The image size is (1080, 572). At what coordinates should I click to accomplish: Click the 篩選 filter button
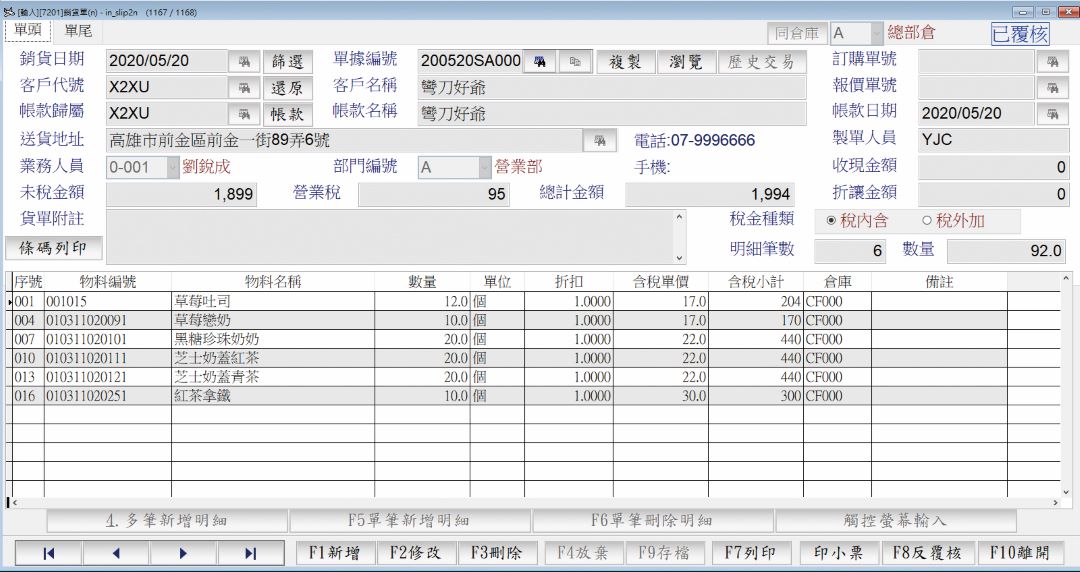point(288,62)
